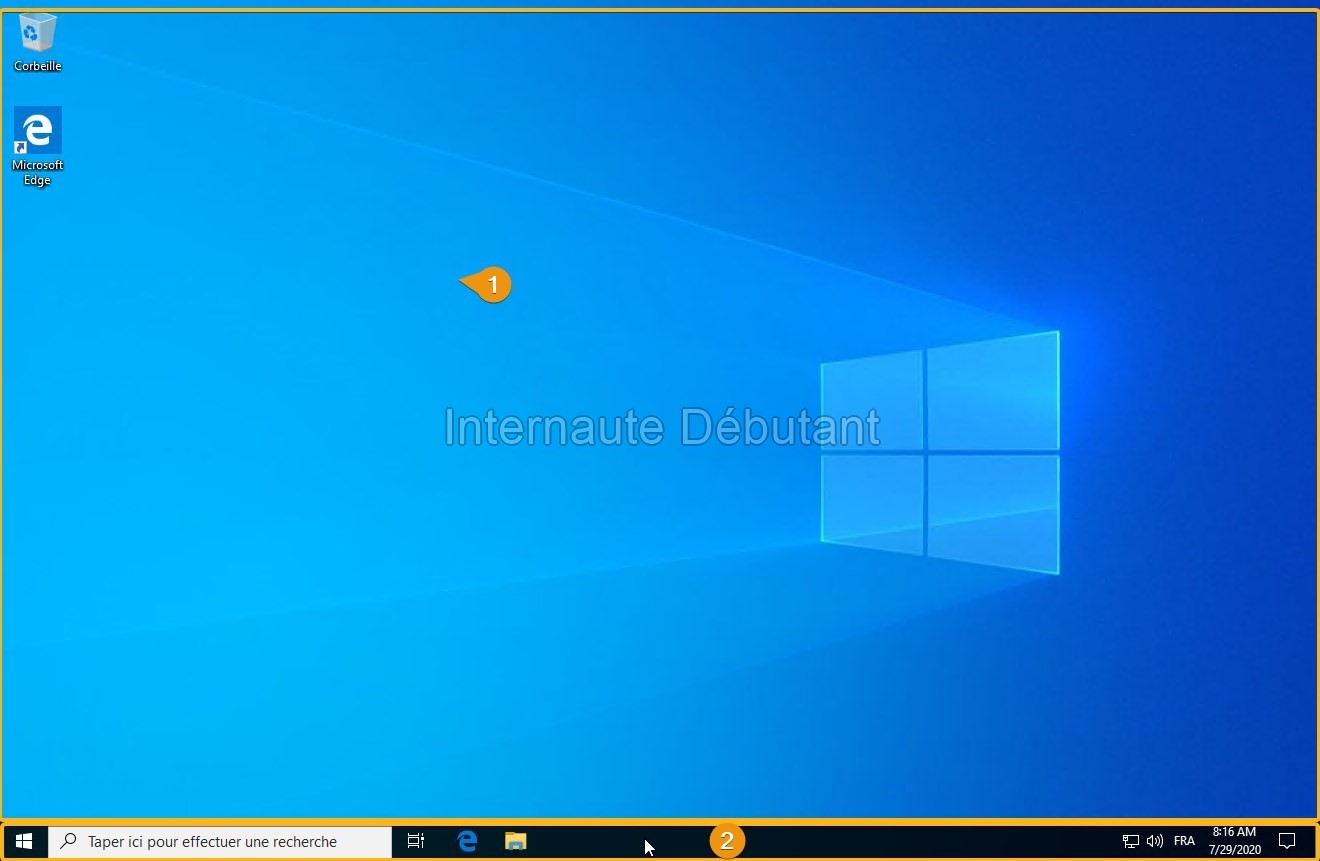This screenshot has height=861, width=1320.
Task: Open the clock showing 8:16 AM
Action: click(x=1234, y=841)
